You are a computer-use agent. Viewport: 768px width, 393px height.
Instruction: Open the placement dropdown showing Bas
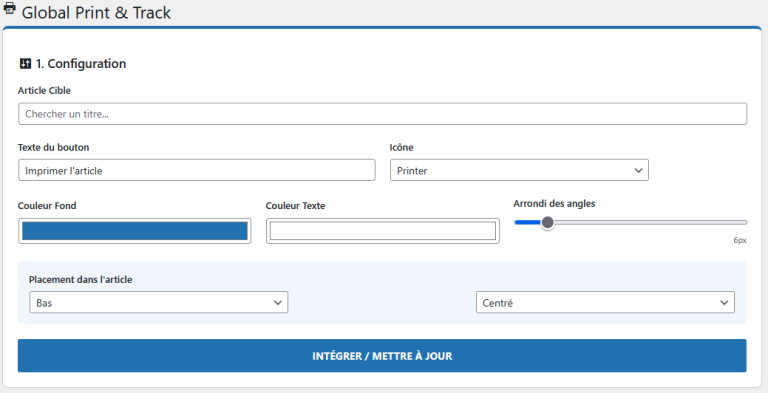(159, 302)
